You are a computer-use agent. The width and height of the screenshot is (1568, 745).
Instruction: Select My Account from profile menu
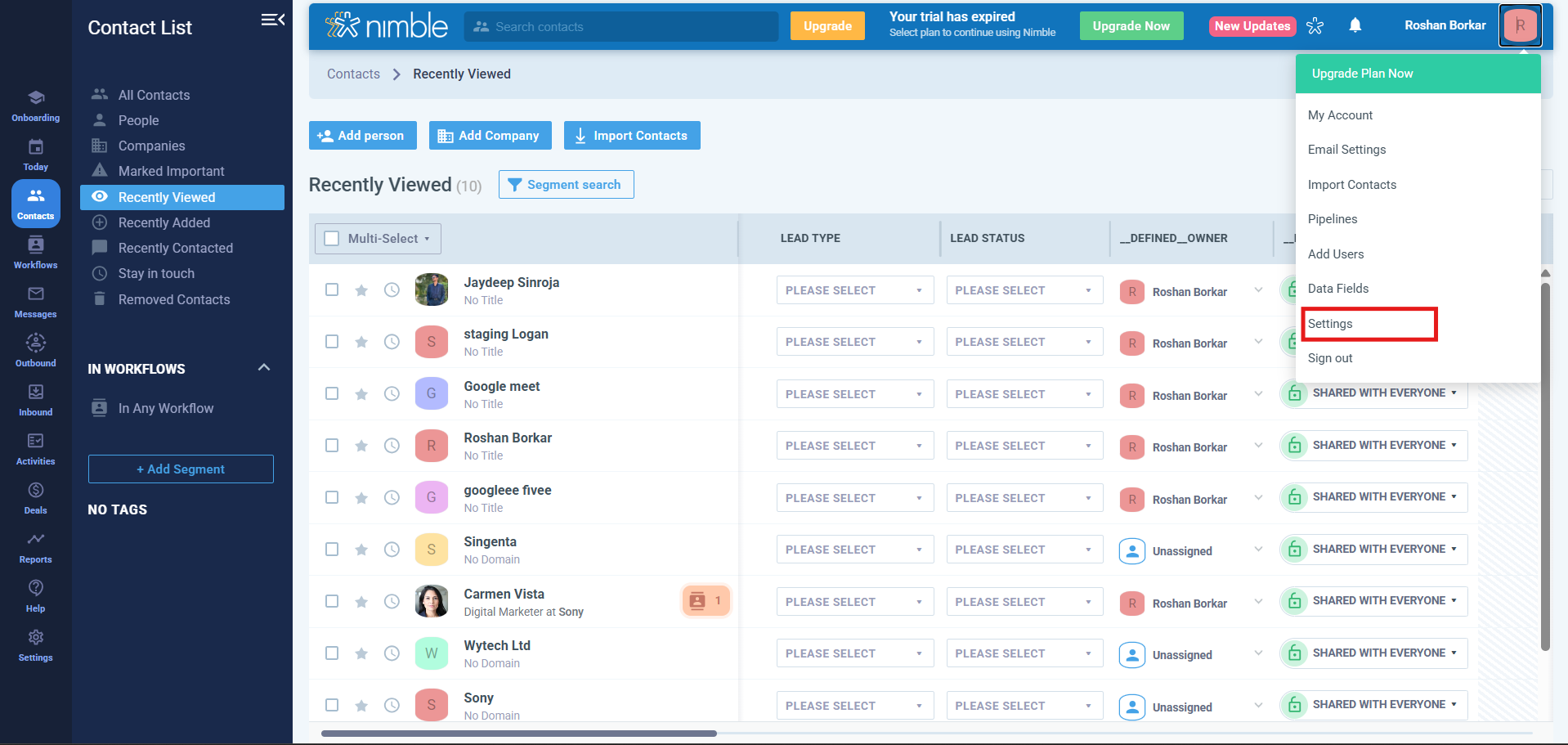coord(1340,115)
